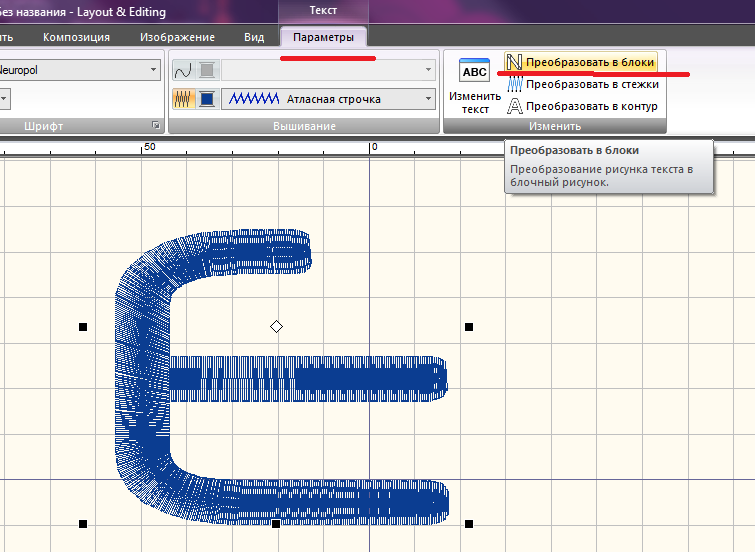
Task: Toggle the region sewing stitch icon
Action: coord(183,99)
